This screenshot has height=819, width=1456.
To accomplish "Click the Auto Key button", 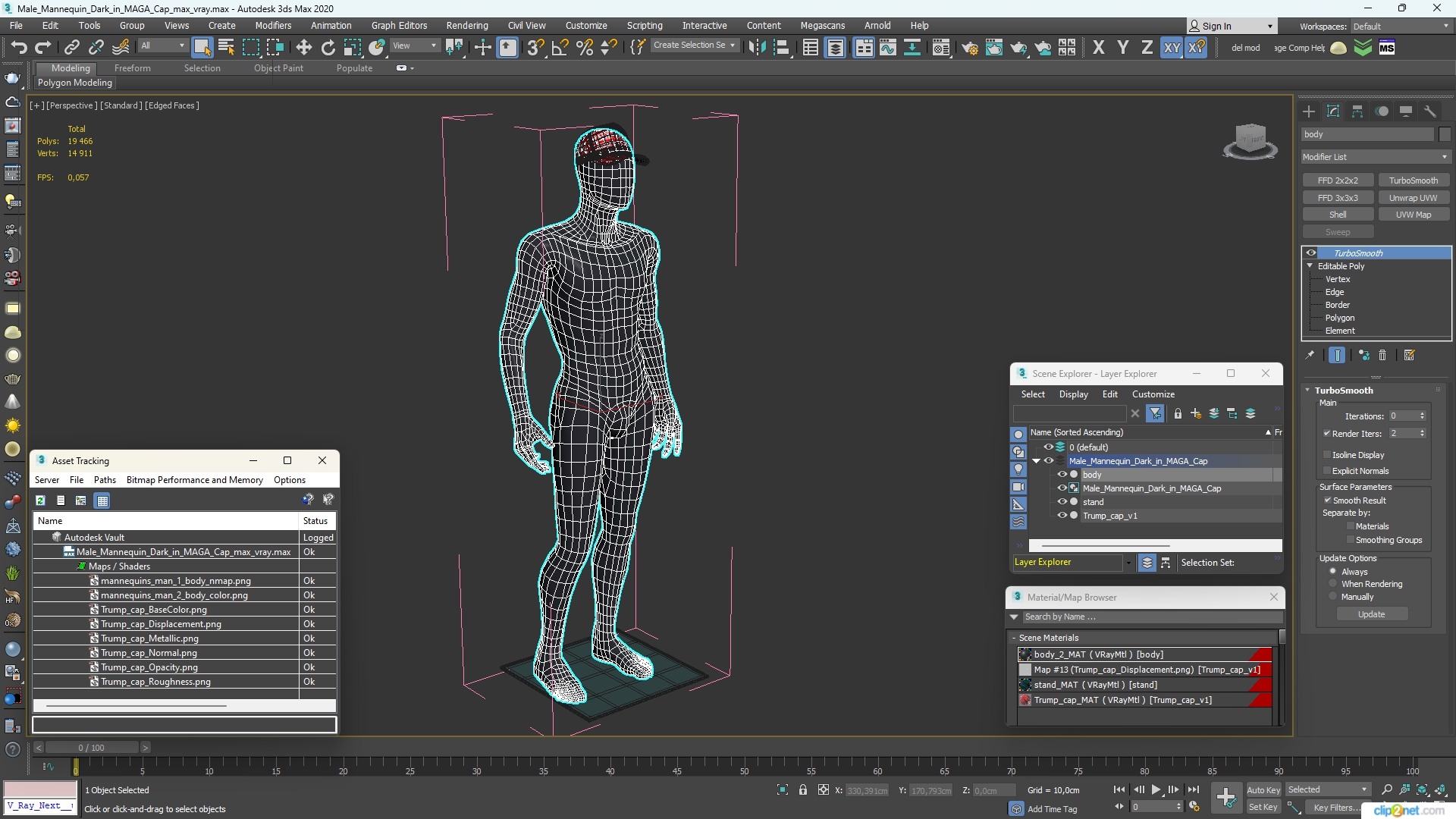I will pos(1263,790).
